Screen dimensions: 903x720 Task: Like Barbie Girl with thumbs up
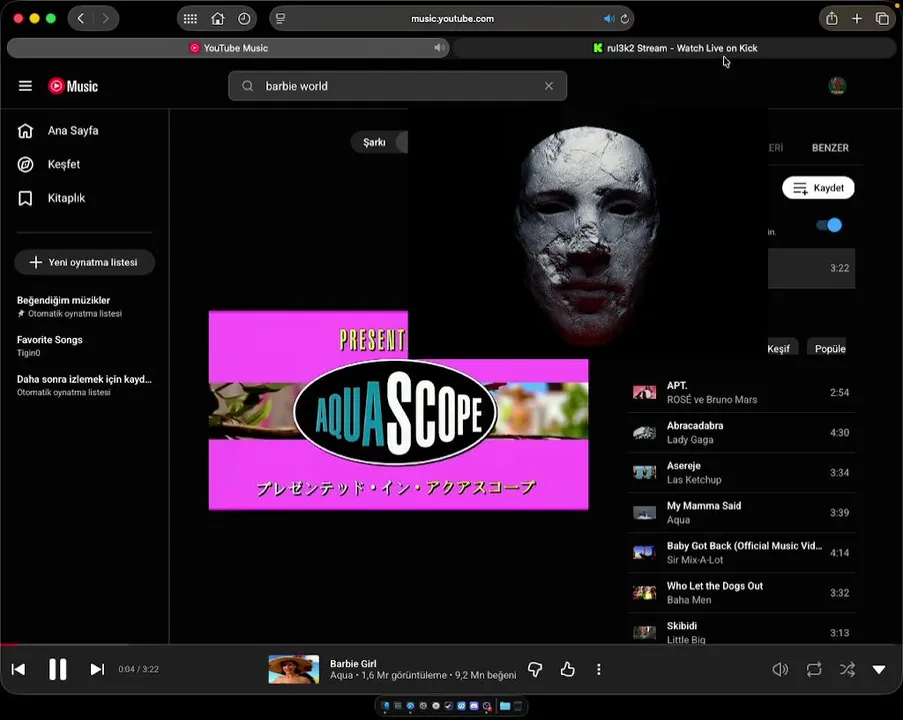click(568, 669)
